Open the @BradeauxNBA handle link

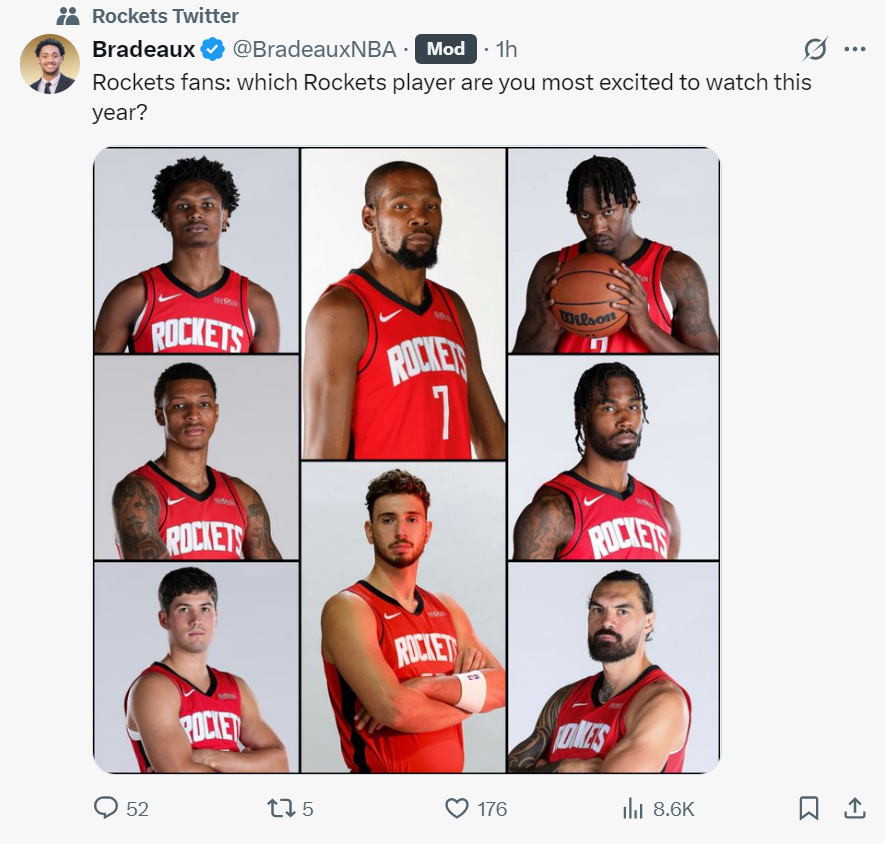[x=314, y=48]
